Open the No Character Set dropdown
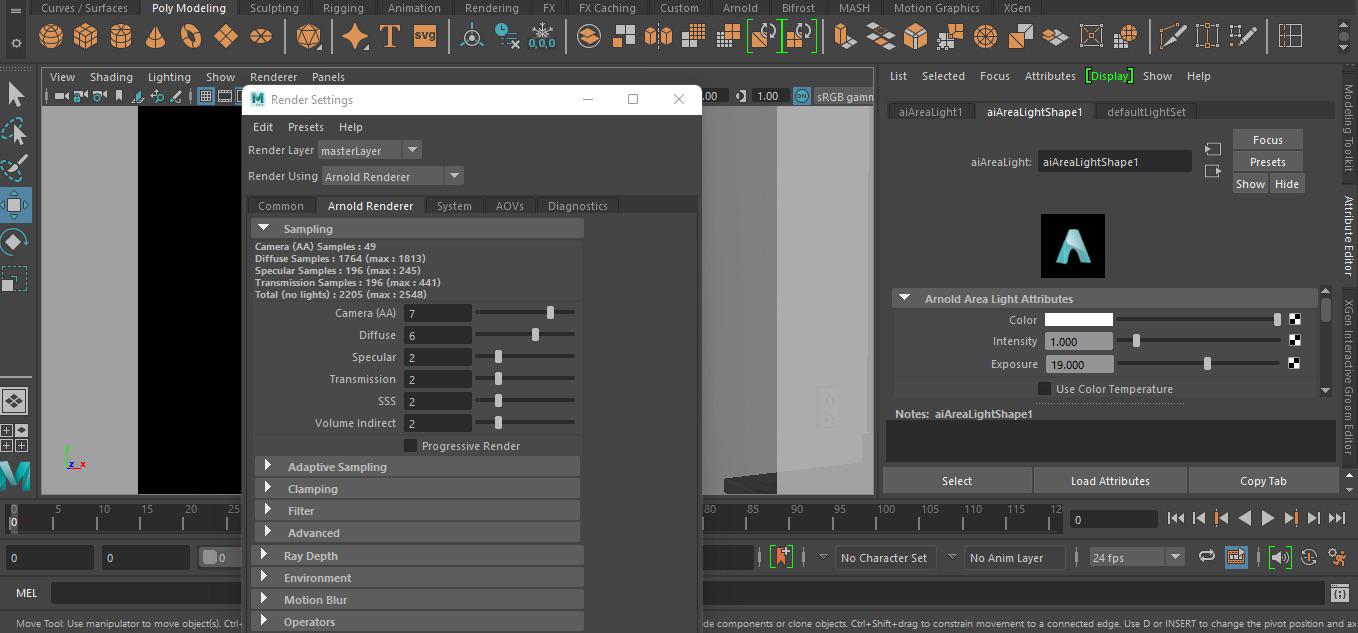 (885, 557)
